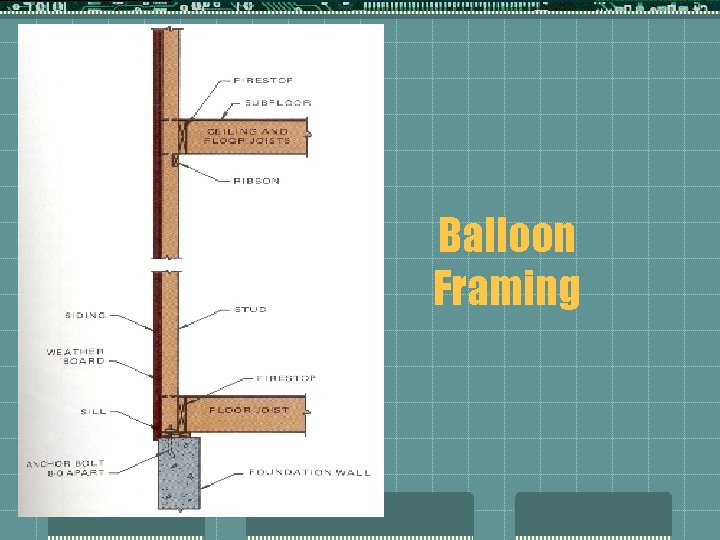Click the SUBFLOOR label
720x540 pixels.
pyautogui.click(x=278, y=103)
